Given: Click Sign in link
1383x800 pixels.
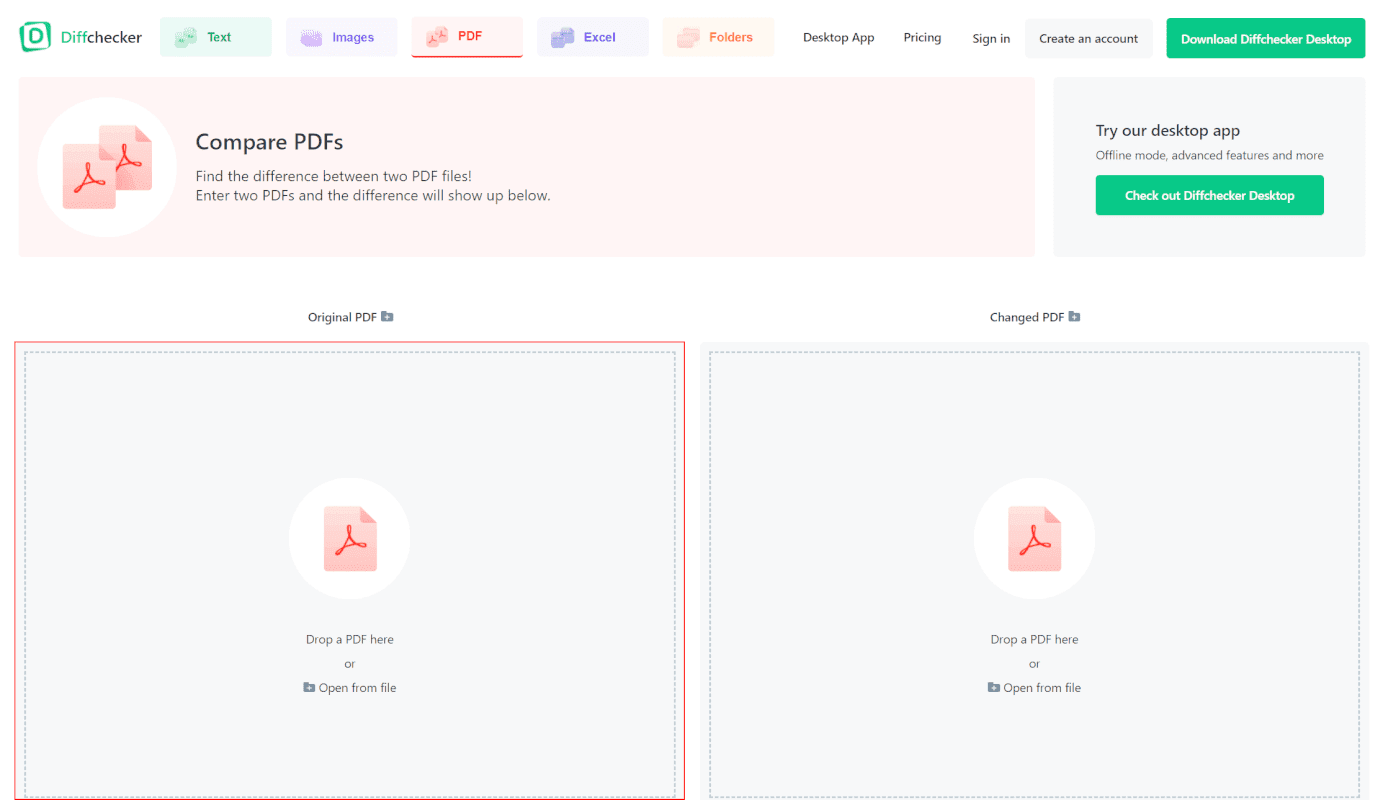Looking at the screenshot, I should point(991,39).
